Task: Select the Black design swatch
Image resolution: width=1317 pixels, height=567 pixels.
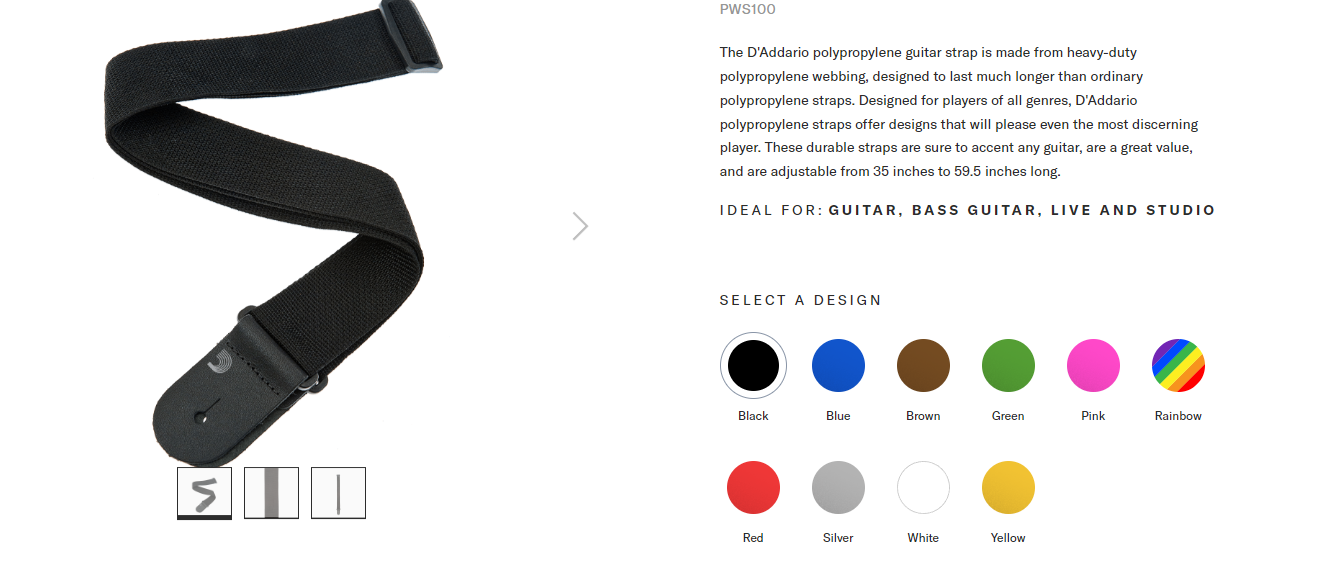Action: [753, 365]
